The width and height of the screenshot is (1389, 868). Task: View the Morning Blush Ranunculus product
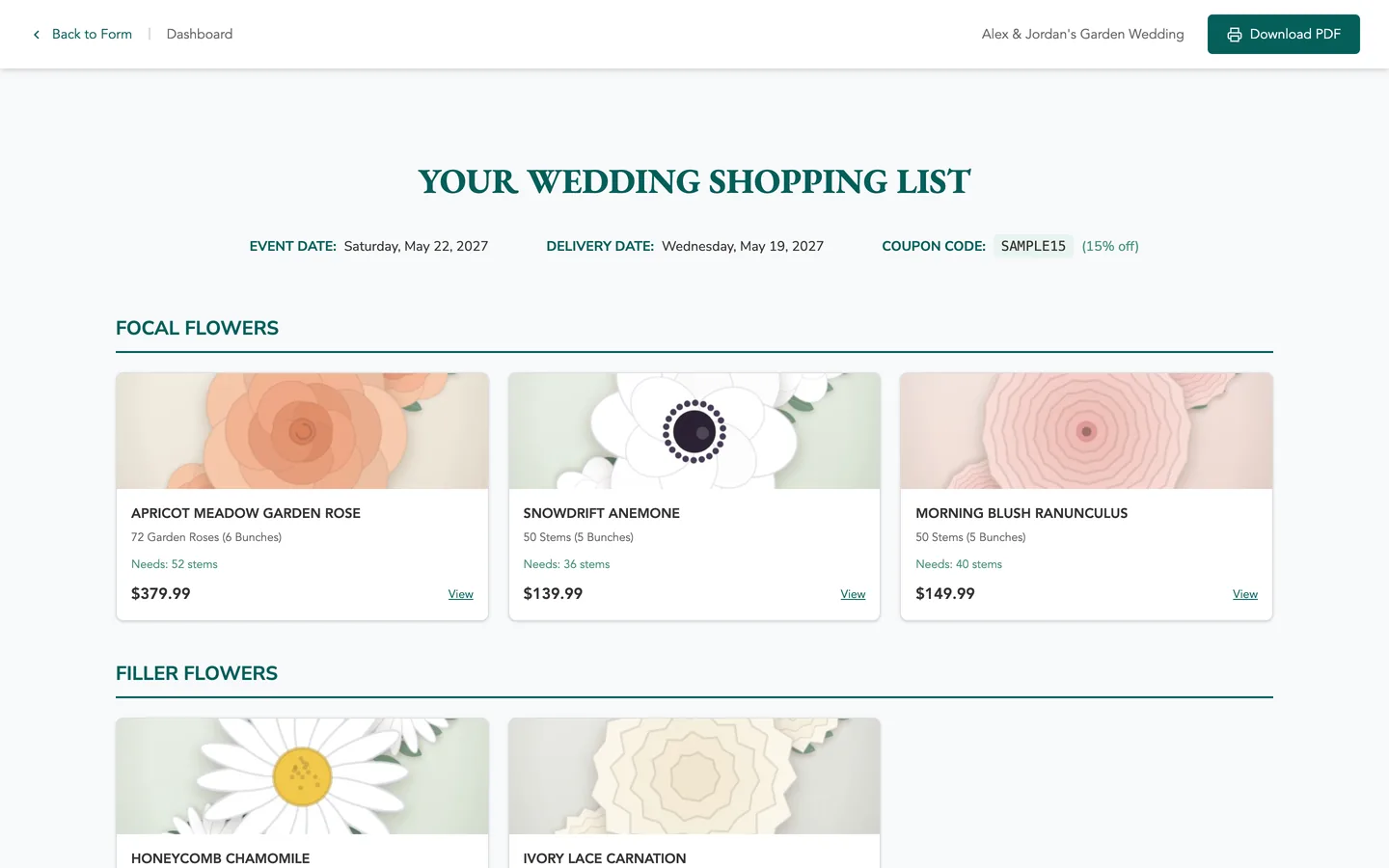pyautogui.click(x=1245, y=594)
